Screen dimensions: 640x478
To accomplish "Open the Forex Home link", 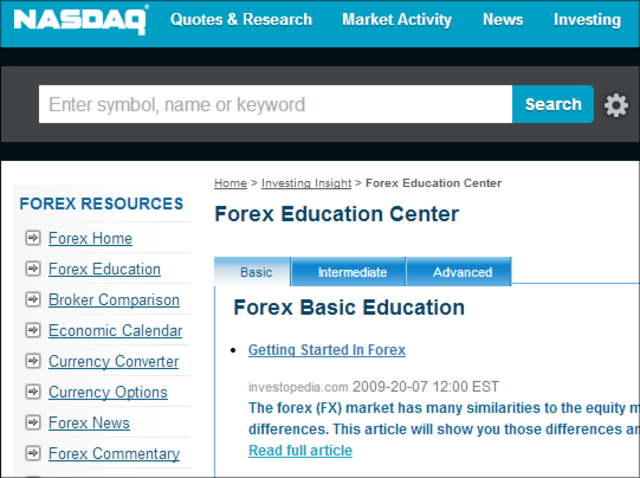I will click(90, 238).
